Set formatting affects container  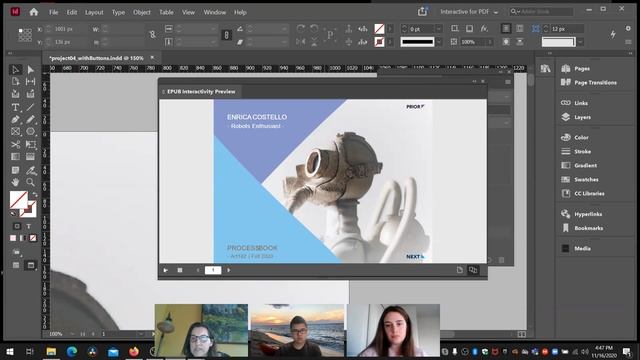click(x=17, y=226)
